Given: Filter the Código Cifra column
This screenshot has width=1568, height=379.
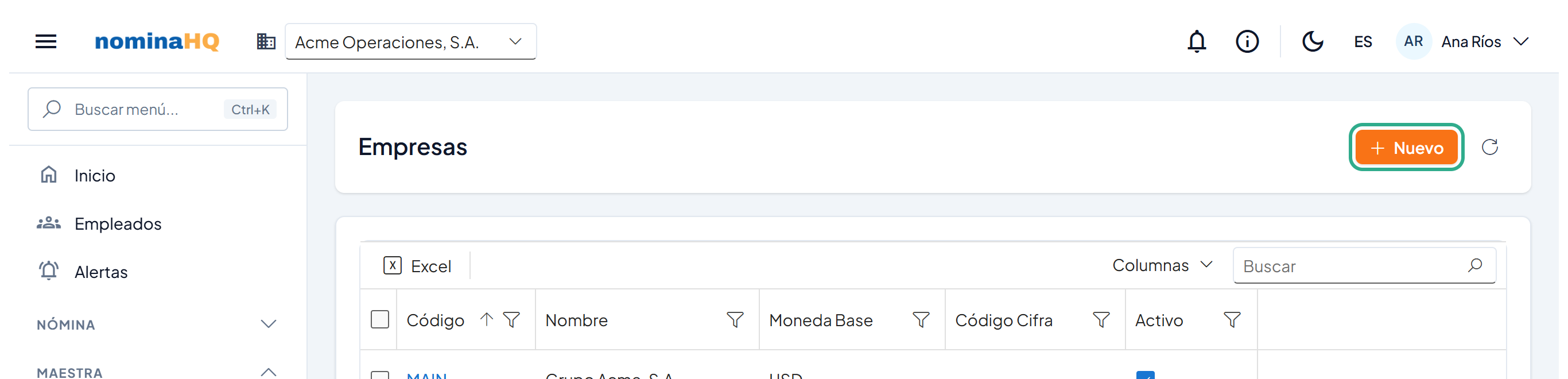Looking at the screenshot, I should pos(1101,320).
